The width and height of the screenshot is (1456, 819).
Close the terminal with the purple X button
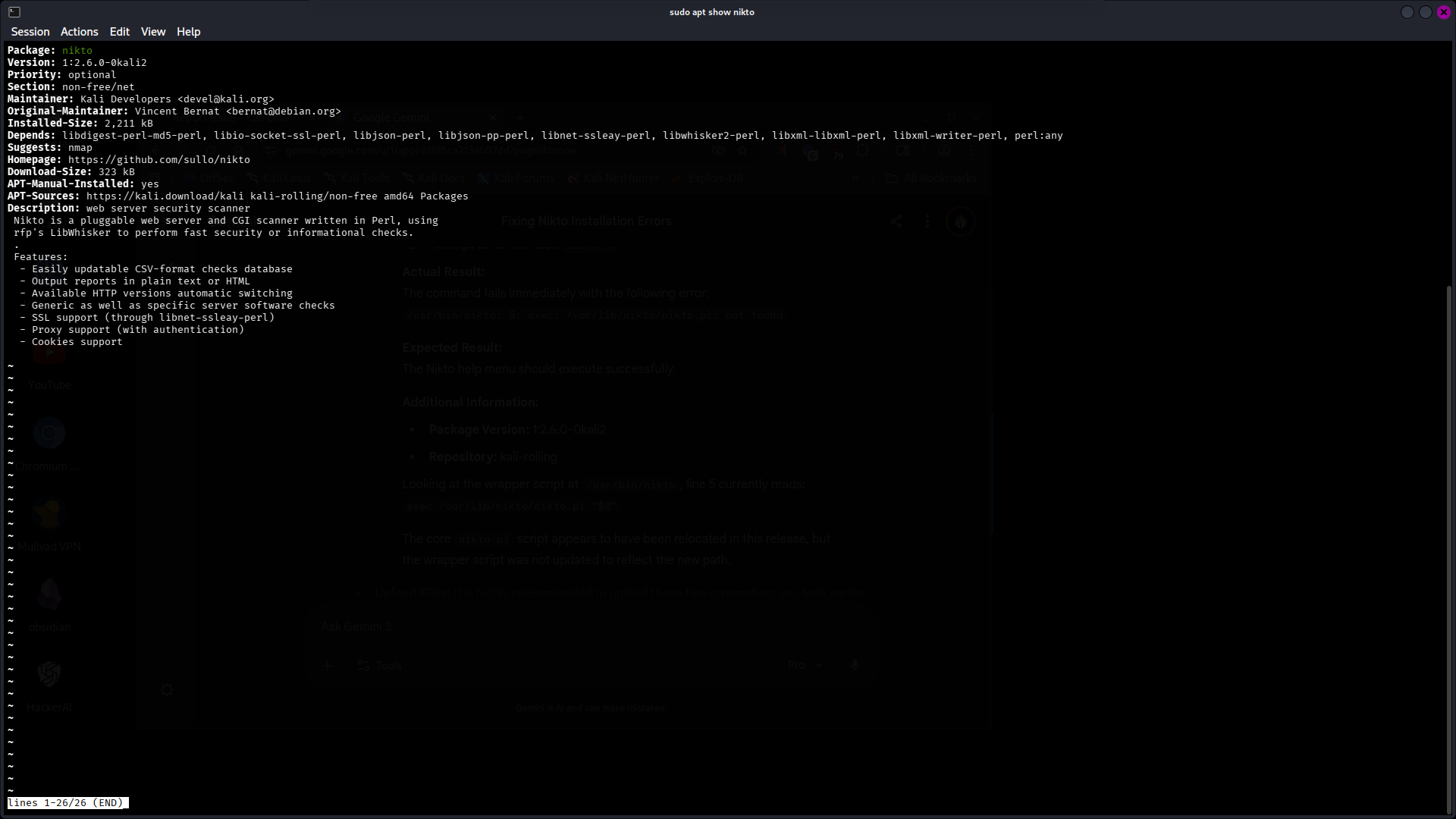[x=1444, y=12]
